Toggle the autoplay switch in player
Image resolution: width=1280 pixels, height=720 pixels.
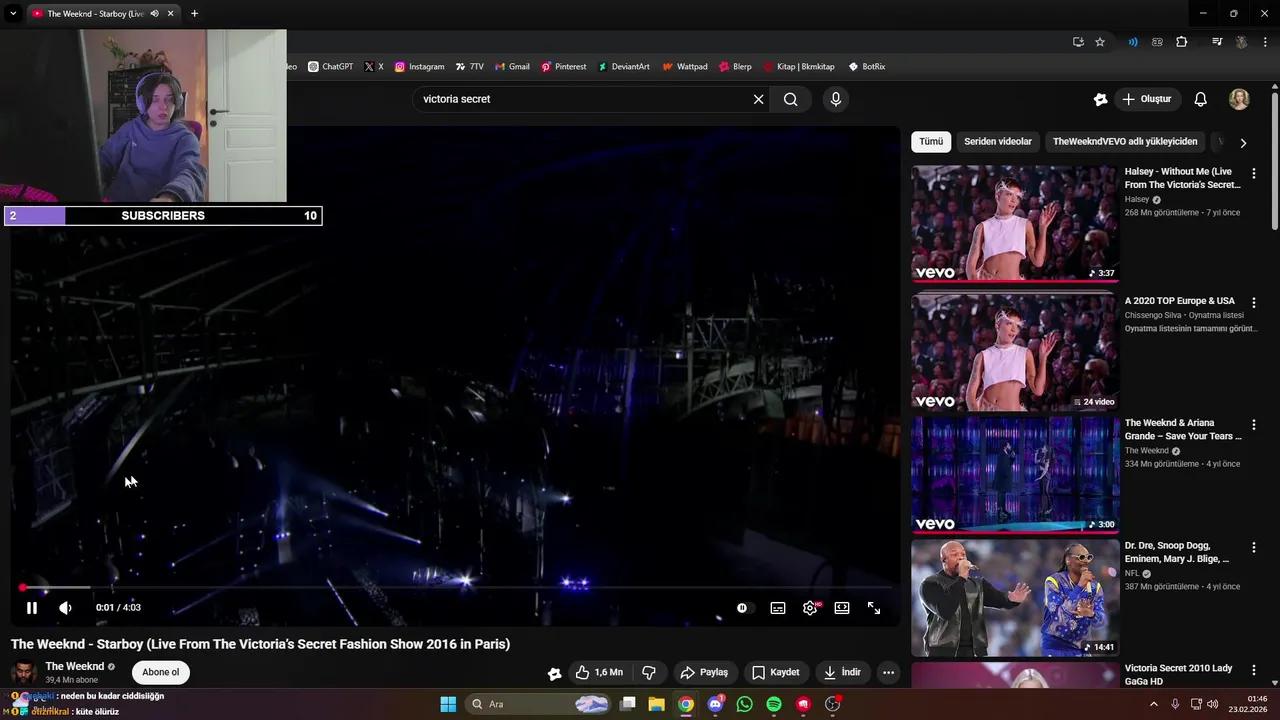[741, 608]
